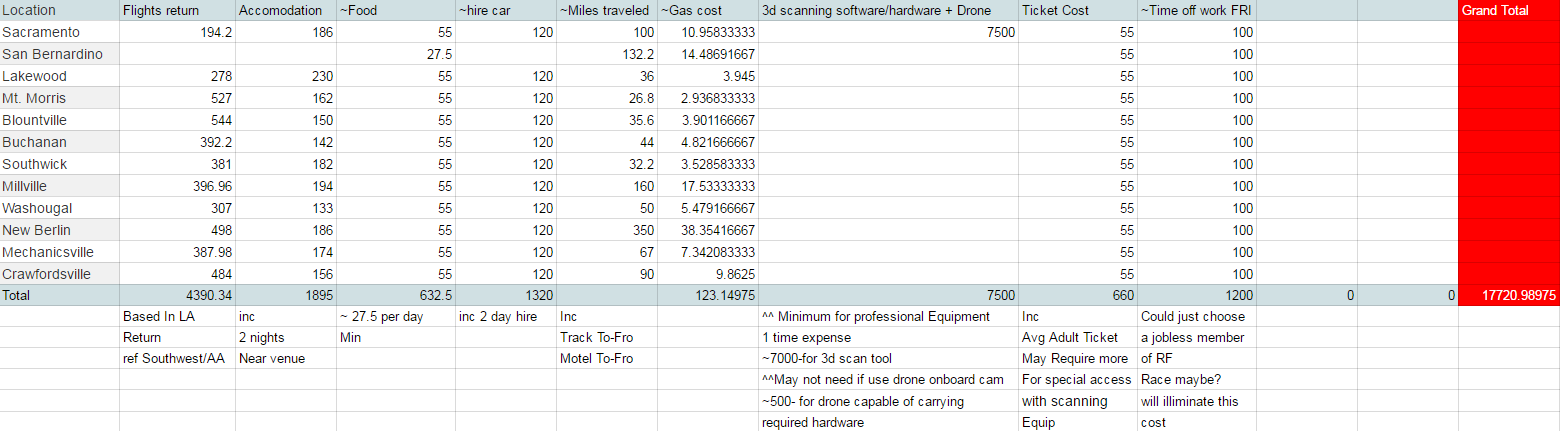Select the Near venue note cell
Screen dimensions: 1560x431
pyautogui.click(x=286, y=359)
